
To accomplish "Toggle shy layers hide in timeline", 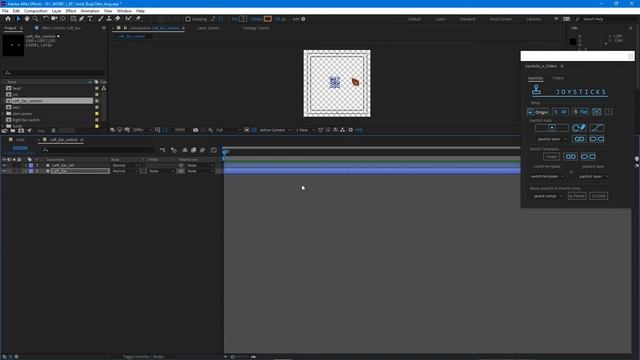I will [x=185, y=150].
